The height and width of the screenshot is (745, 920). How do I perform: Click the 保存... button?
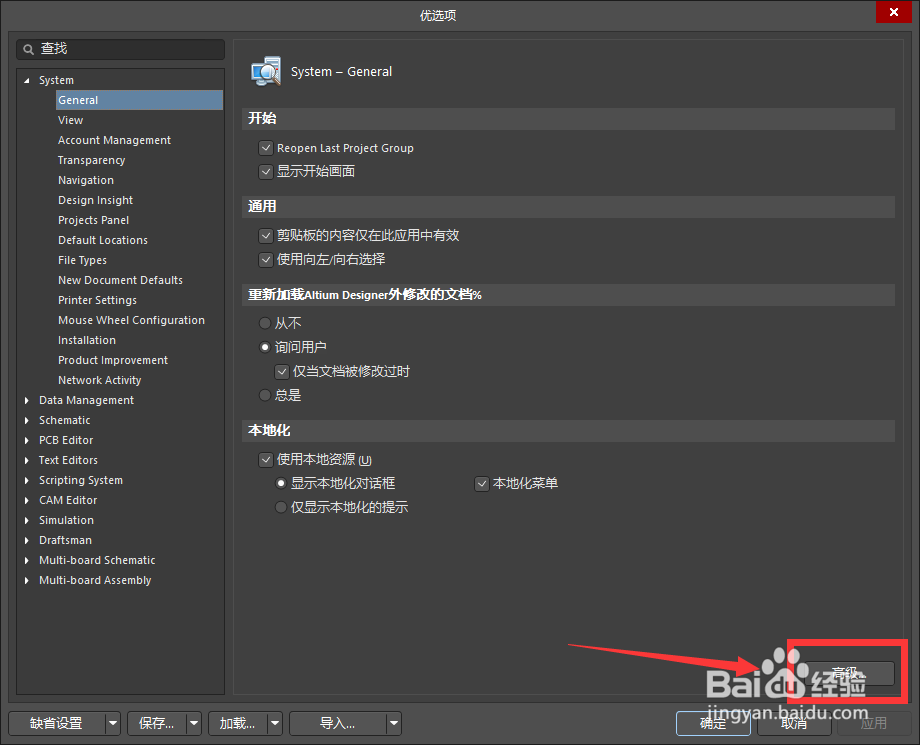tap(157, 723)
